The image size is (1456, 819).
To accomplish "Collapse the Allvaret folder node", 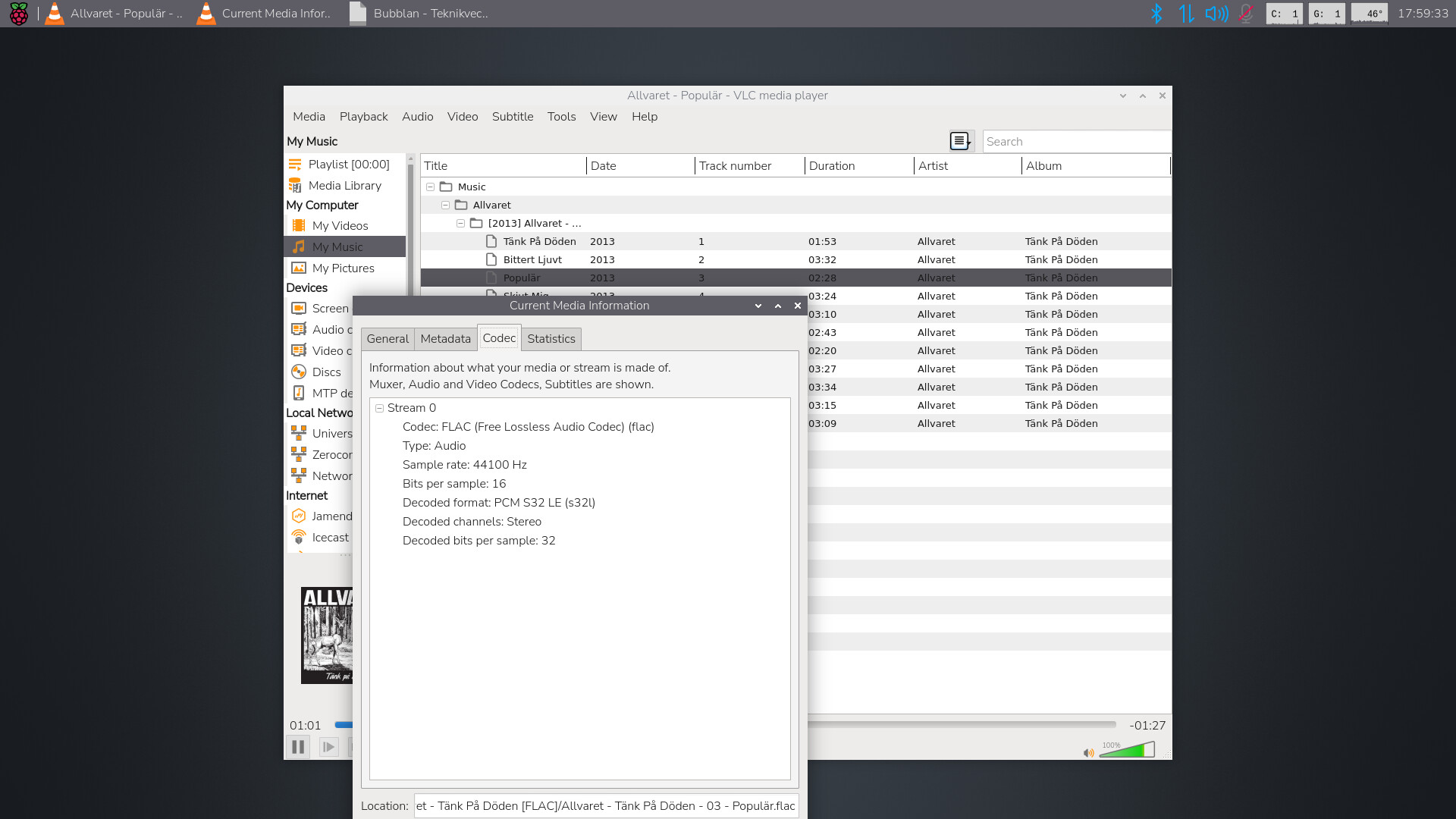I will [x=445, y=206].
